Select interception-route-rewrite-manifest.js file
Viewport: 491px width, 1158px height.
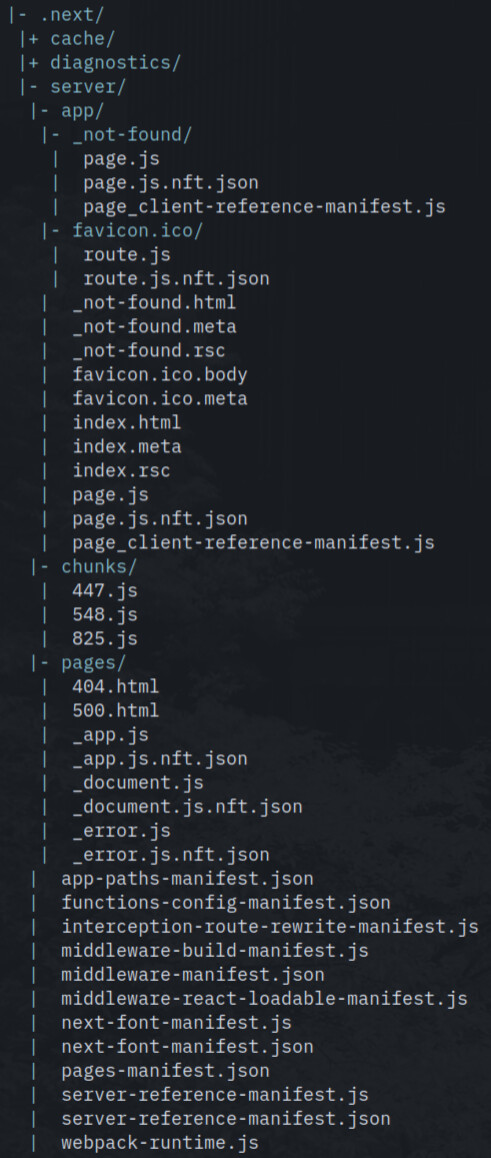tap(269, 927)
